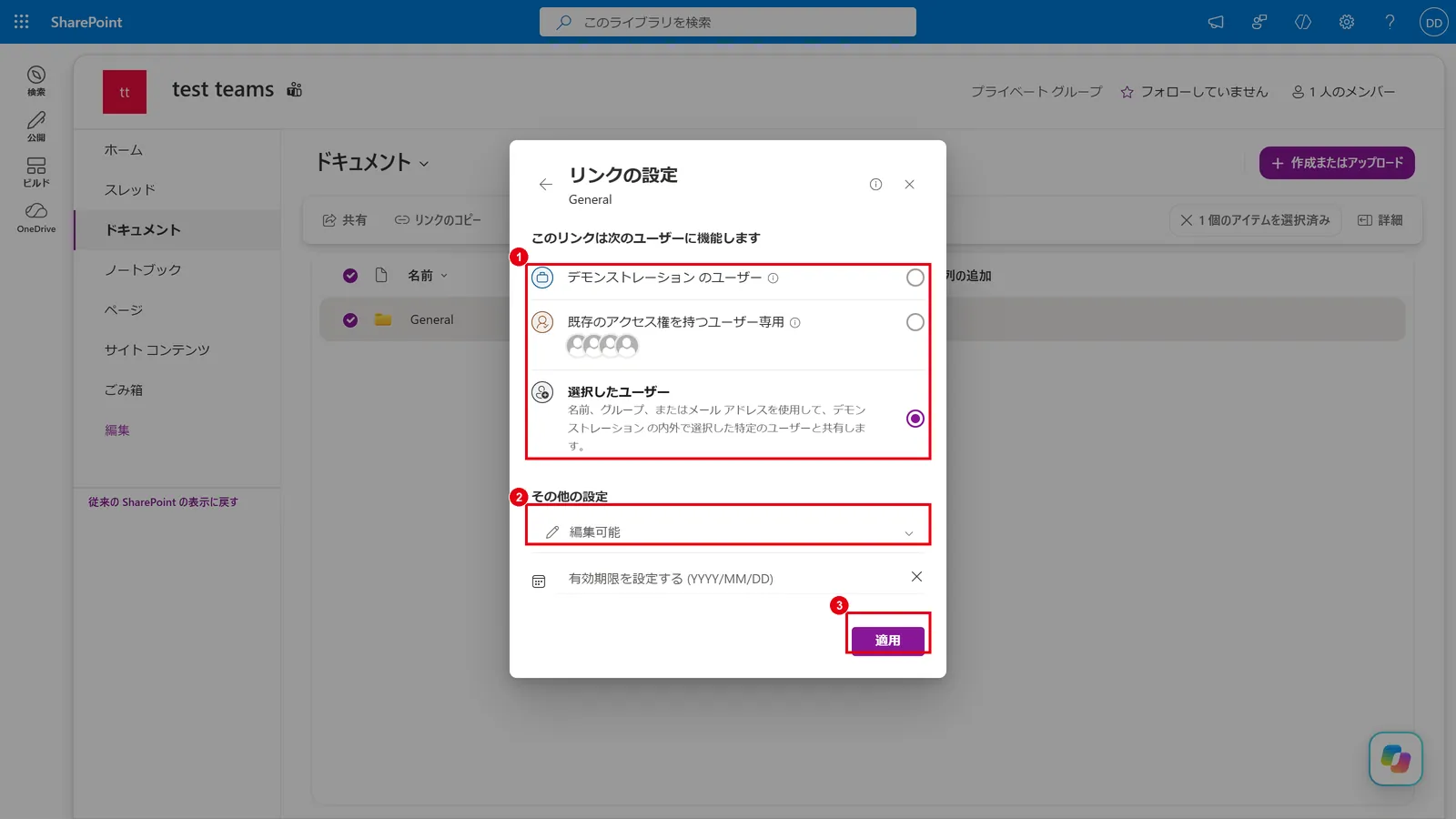The height and width of the screenshot is (819, 1456).
Task: Open OneDrive from left rail
Action: point(36,217)
